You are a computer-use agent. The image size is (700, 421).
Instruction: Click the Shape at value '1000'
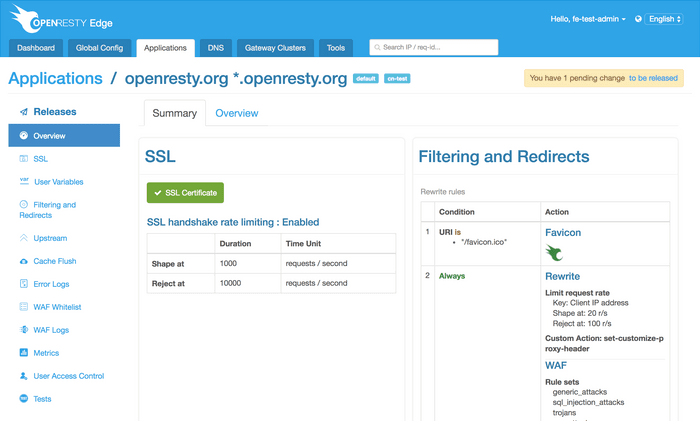click(x=228, y=263)
